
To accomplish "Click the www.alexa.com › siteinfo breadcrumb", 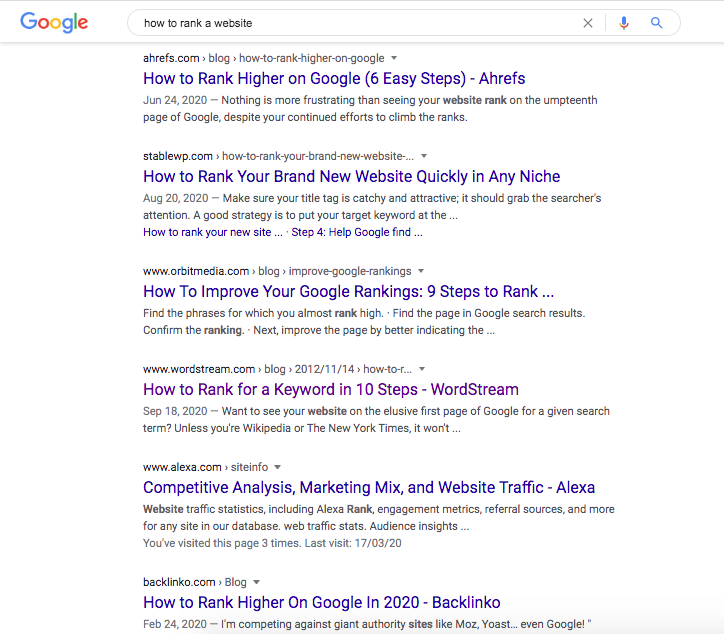I will tap(205, 467).
